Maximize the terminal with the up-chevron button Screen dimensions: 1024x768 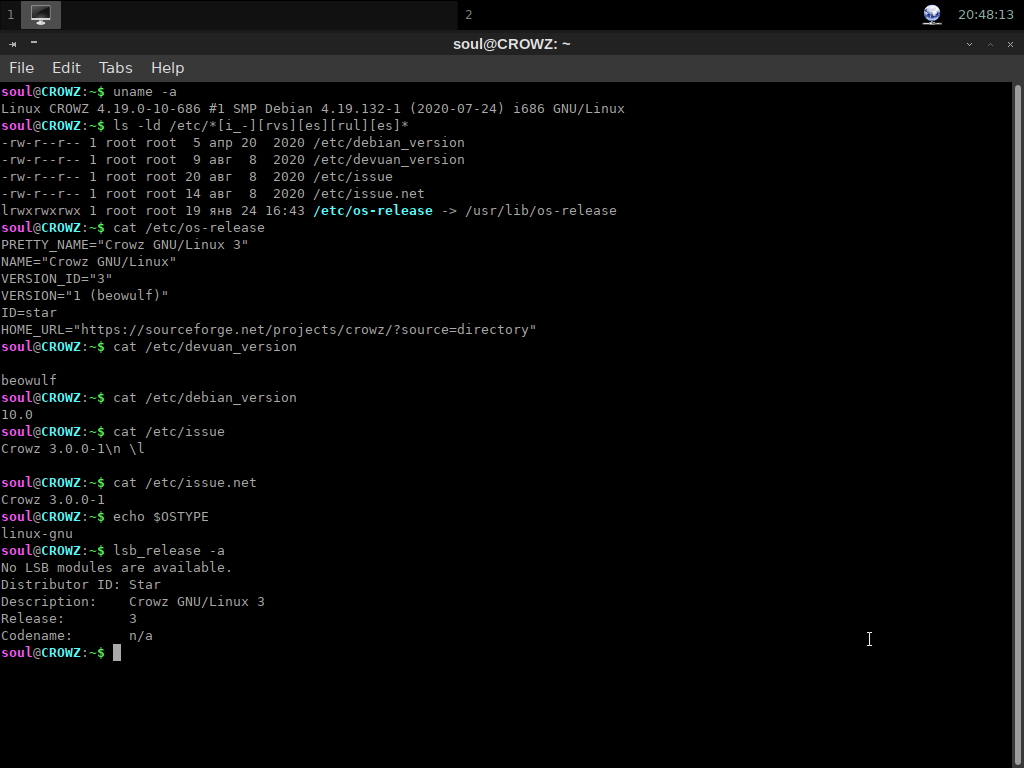point(990,44)
